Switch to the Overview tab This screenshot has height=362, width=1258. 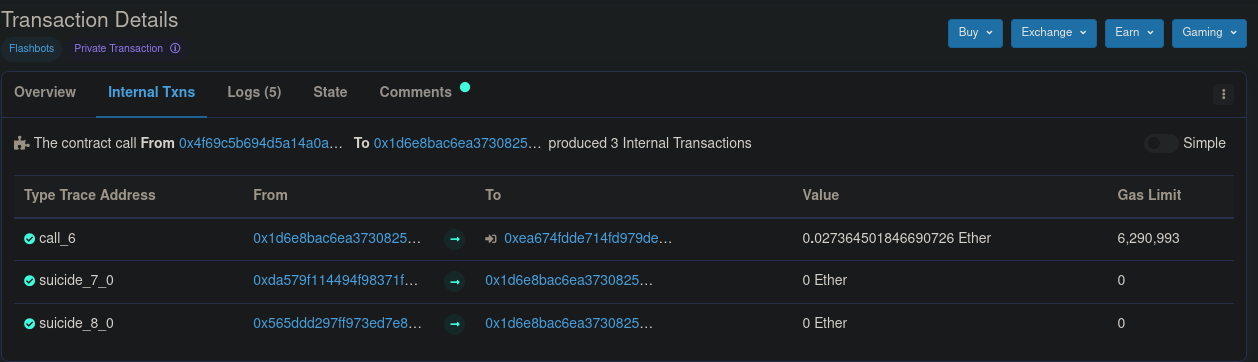(x=45, y=92)
